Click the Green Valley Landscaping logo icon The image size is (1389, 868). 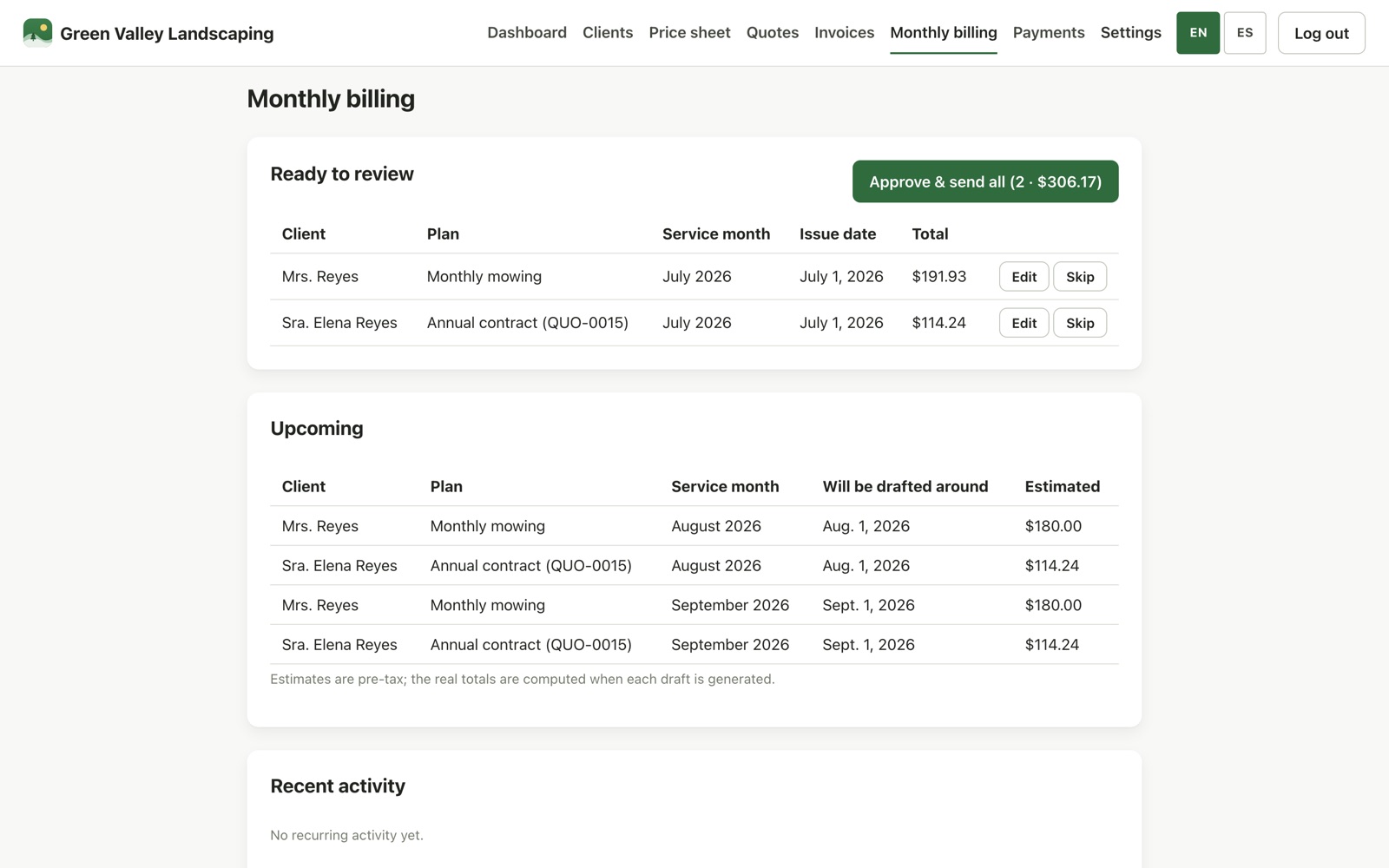(x=37, y=33)
